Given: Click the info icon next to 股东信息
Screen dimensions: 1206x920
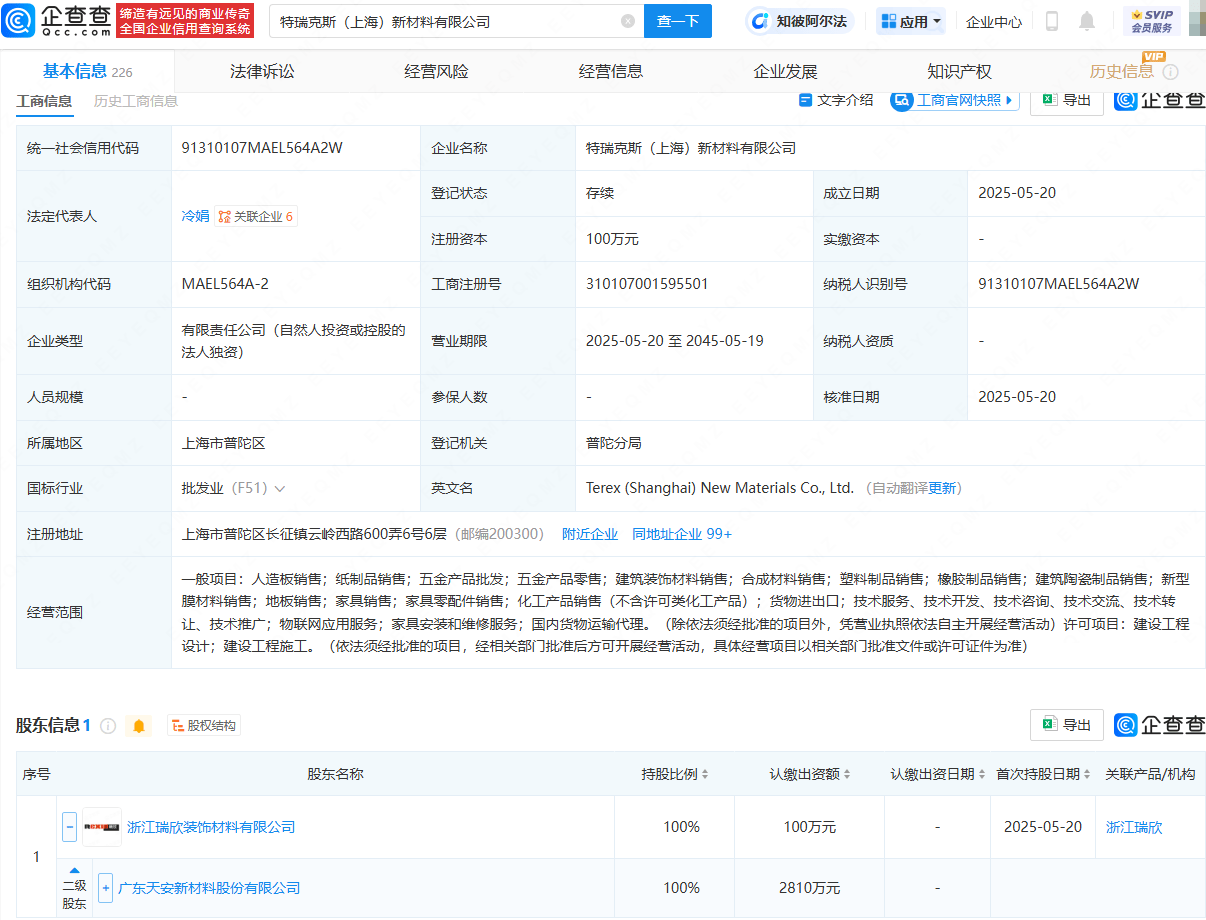Looking at the screenshot, I should click(108, 726).
